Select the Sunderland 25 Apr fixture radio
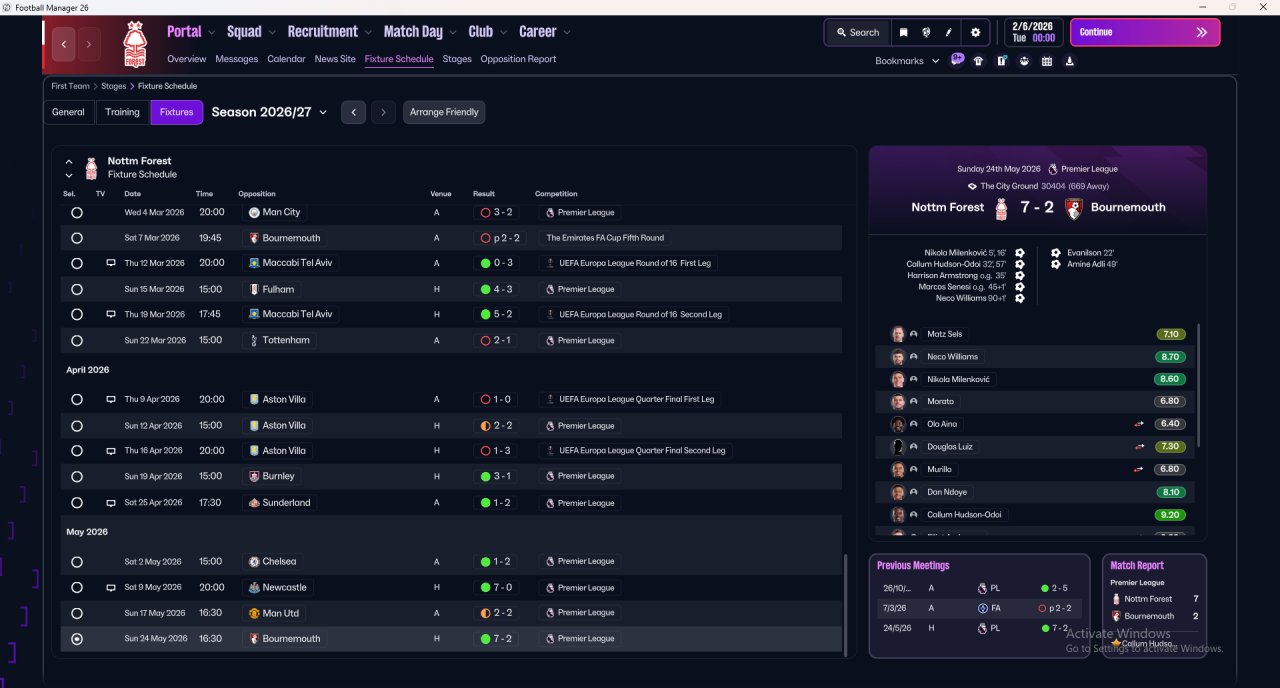 click(x=77, y=503)
